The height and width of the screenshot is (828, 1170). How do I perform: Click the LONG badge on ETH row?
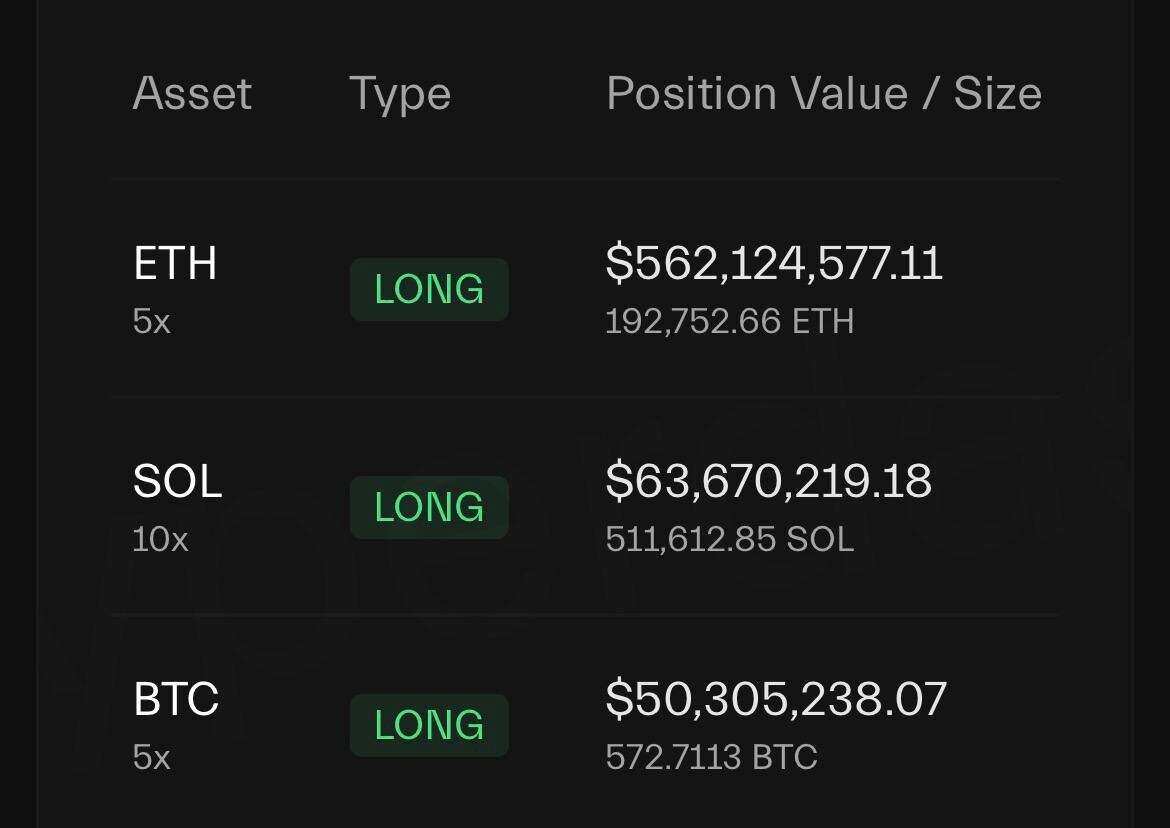click(429, 289)
